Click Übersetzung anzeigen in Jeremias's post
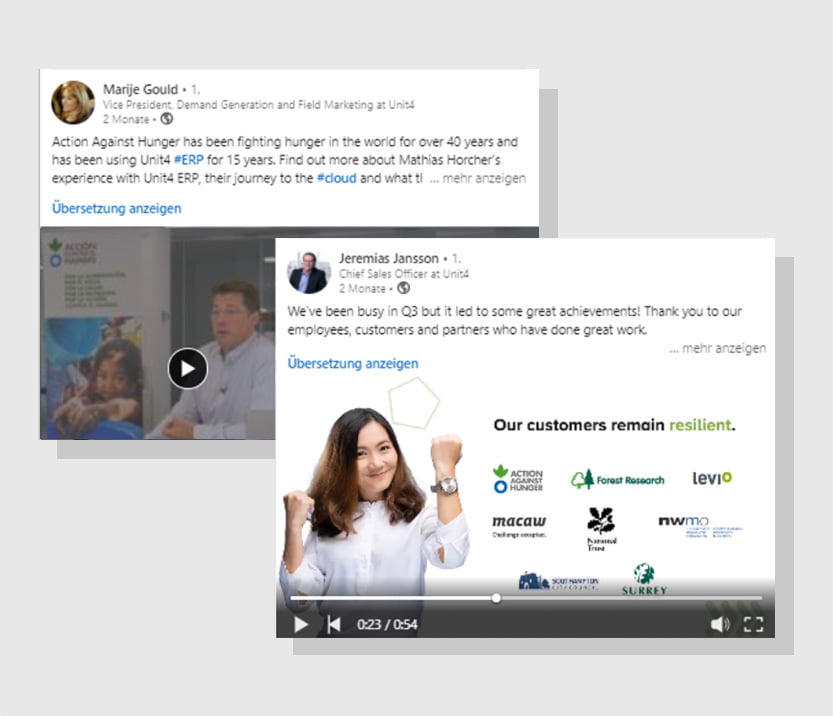The width and height of the screenshot is (833, 716). point(353,363)
